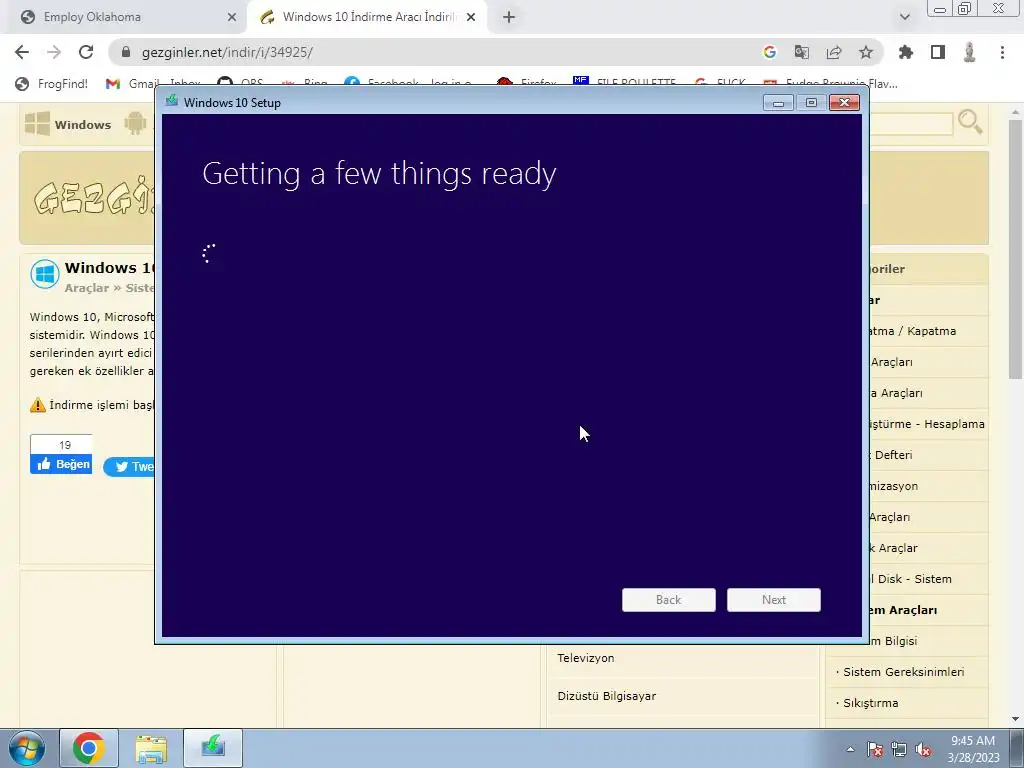Screen dimensions: 1024x768
Task: Click the webpage vertical scrollbar thumb
Action: pyautogui.click(x=1015, y=248)
